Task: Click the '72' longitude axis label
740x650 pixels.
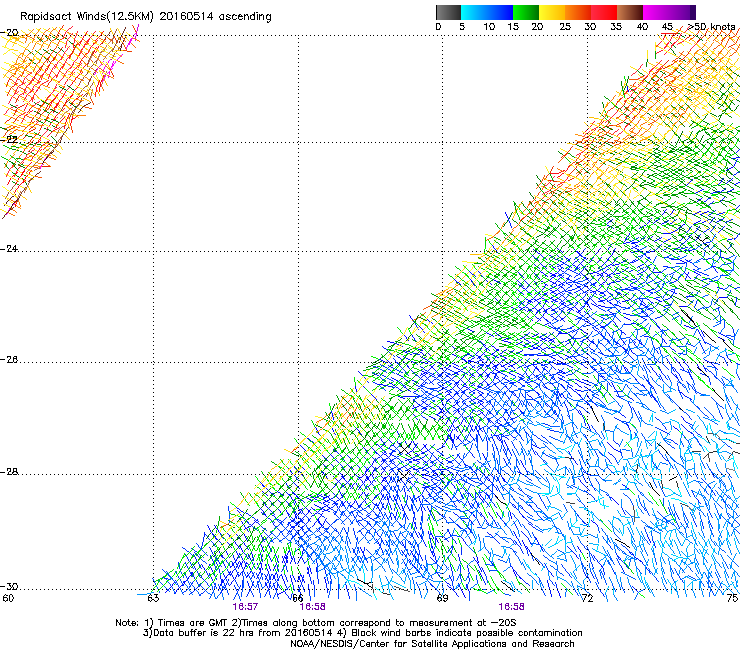Action: click(x=587, y=599)
